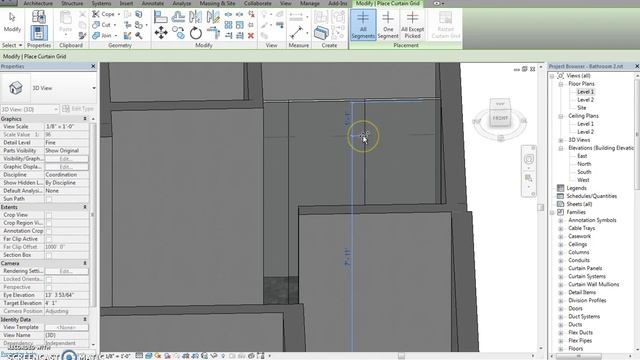The image size is (640, 360).
Task: Toggle Far Clip Active checkbox
Action: tap(49, 239)
